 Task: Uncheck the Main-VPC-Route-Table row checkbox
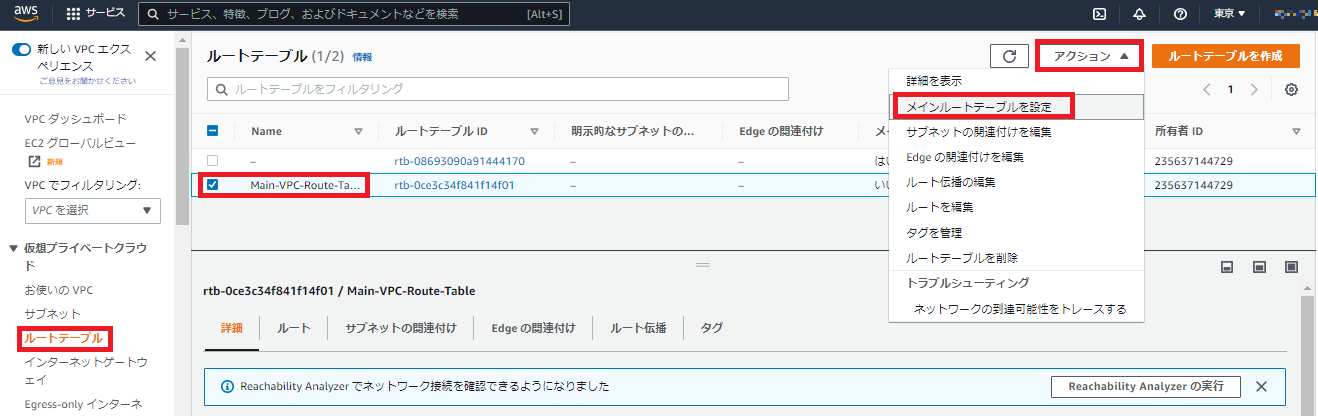(x=212, y=185)
